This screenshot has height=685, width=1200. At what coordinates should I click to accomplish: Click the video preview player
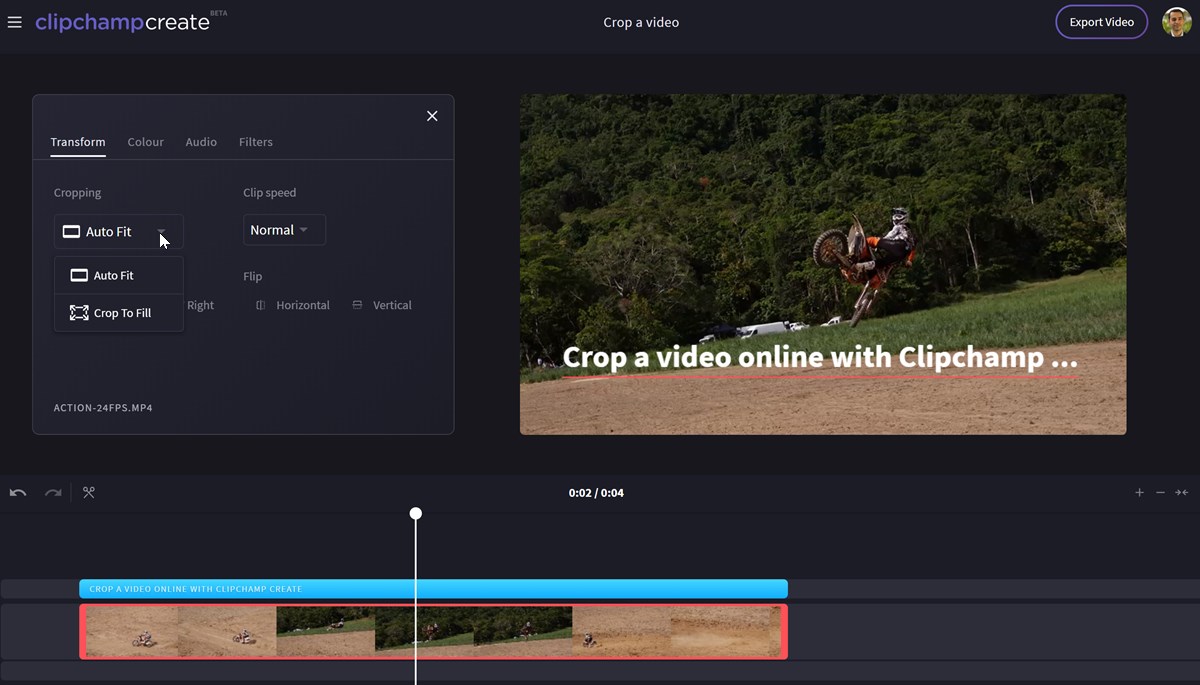(823, 264)
